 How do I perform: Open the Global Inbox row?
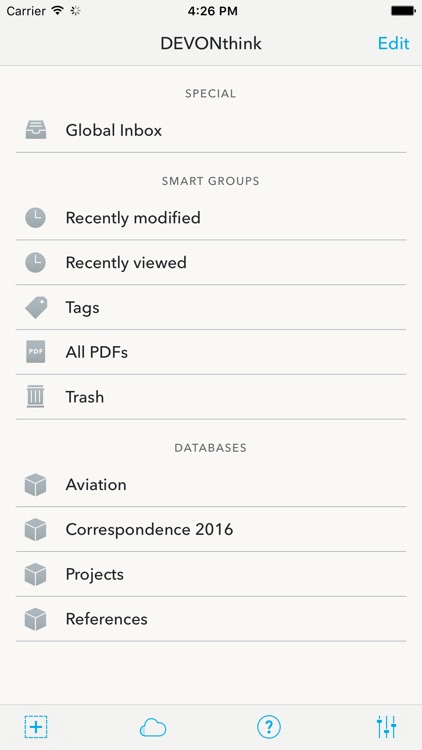[x=211, y=130]
